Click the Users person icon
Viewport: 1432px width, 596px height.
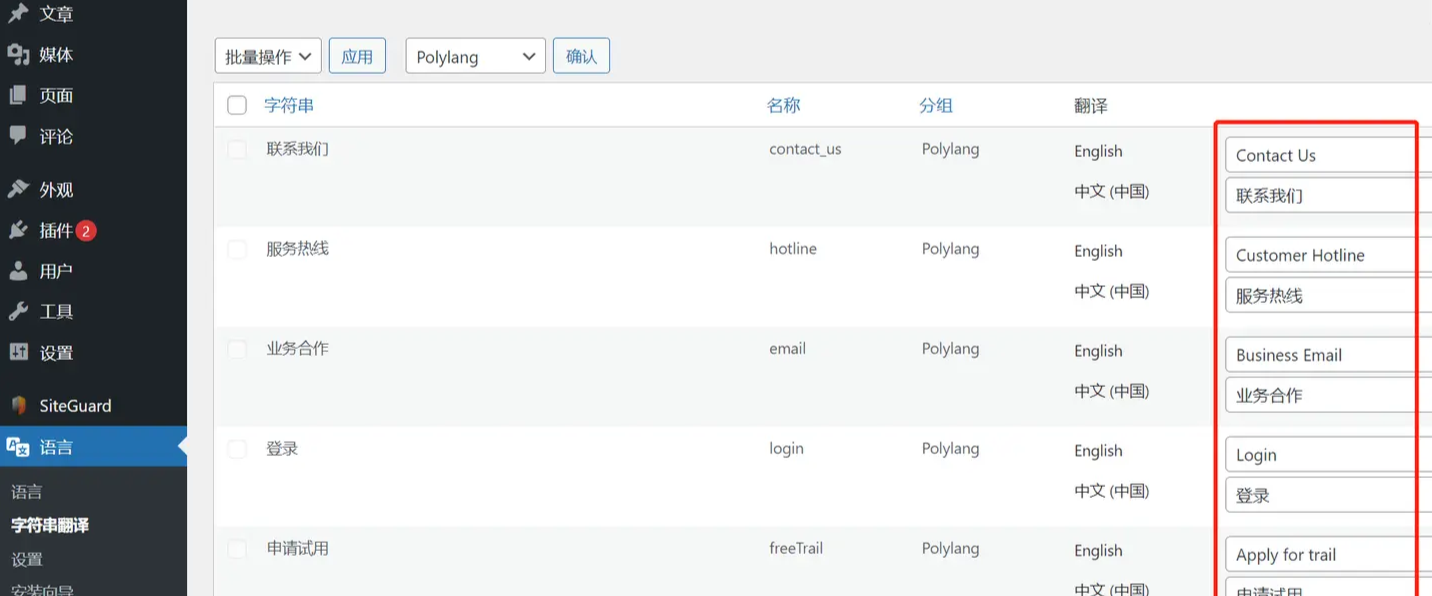coord(18,271)
